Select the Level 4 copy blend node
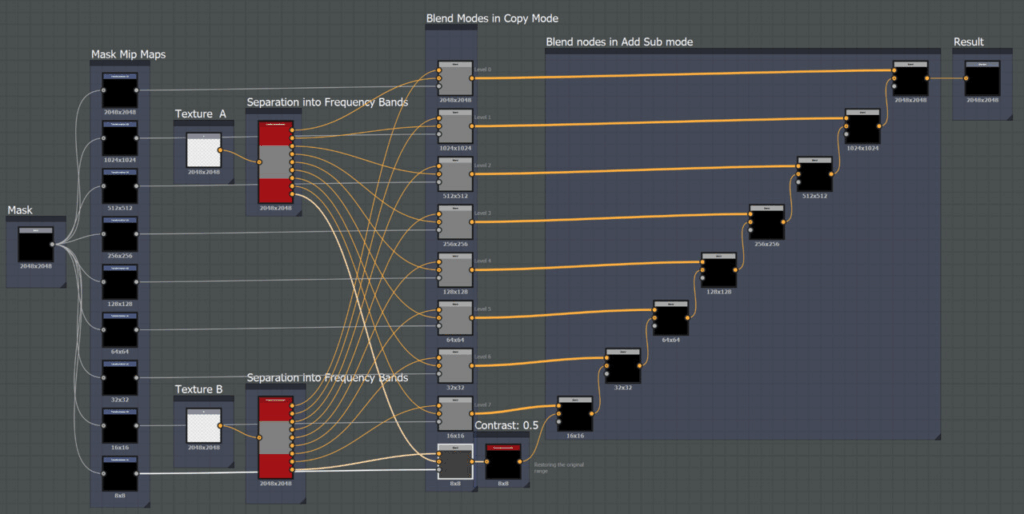This screenshot has width=1024, height=514. (x=455, y=270)
